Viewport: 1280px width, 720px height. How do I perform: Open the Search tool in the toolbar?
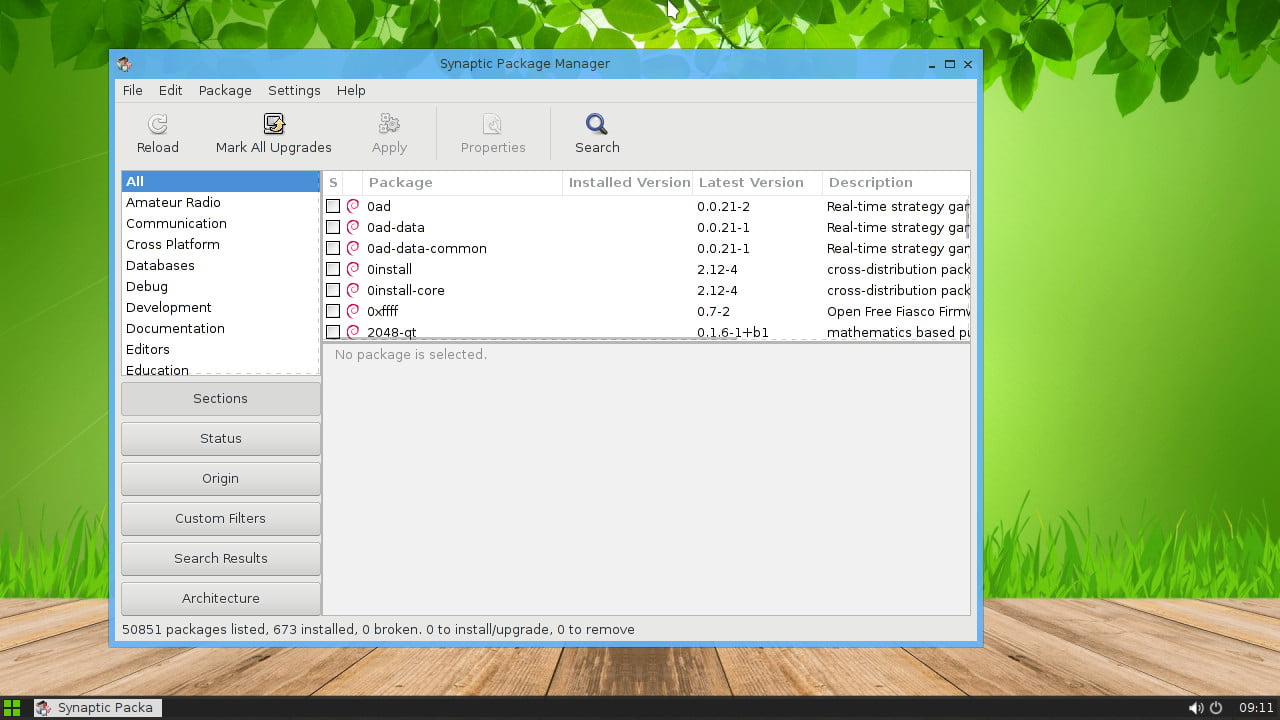[597, 124]
